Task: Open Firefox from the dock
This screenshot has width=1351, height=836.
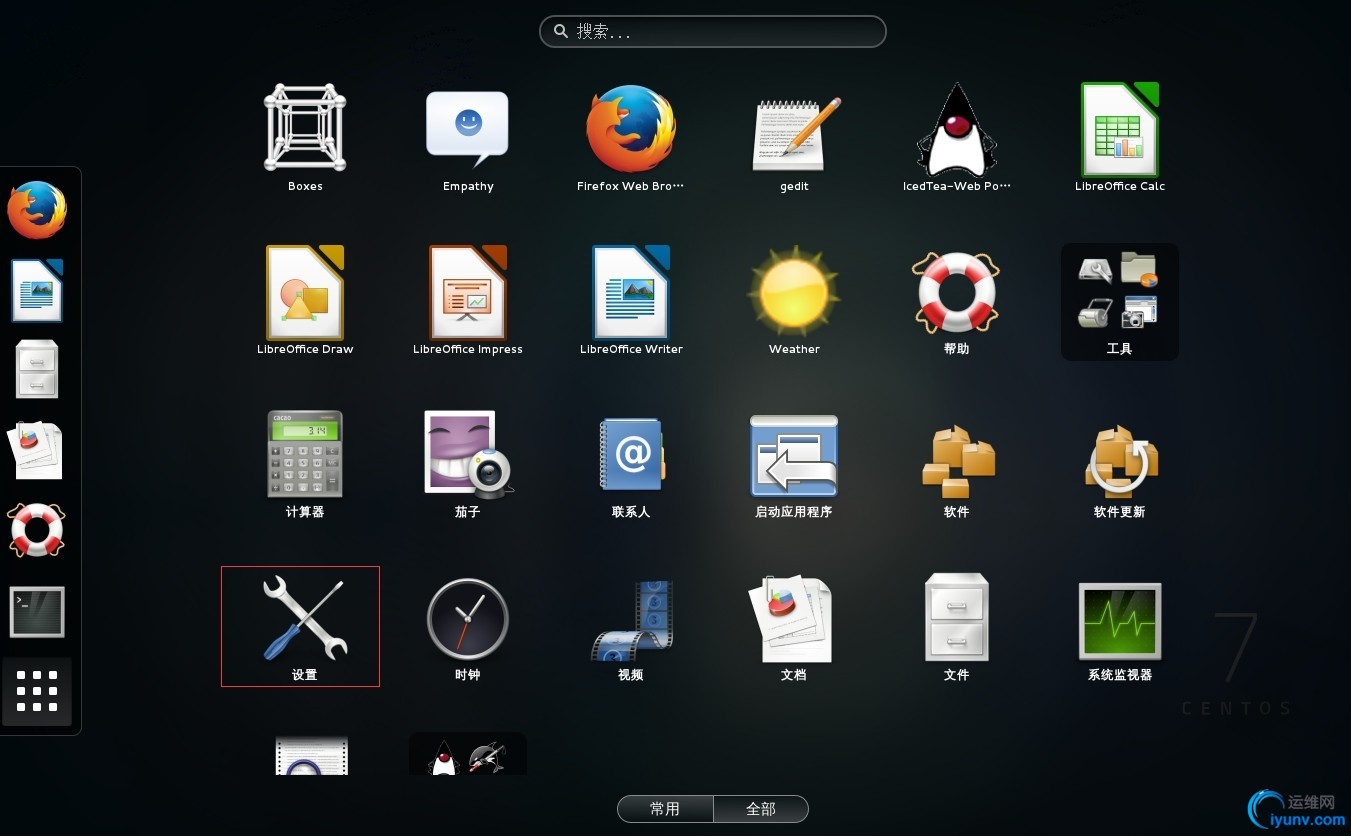Action: [x=37, y=210]
